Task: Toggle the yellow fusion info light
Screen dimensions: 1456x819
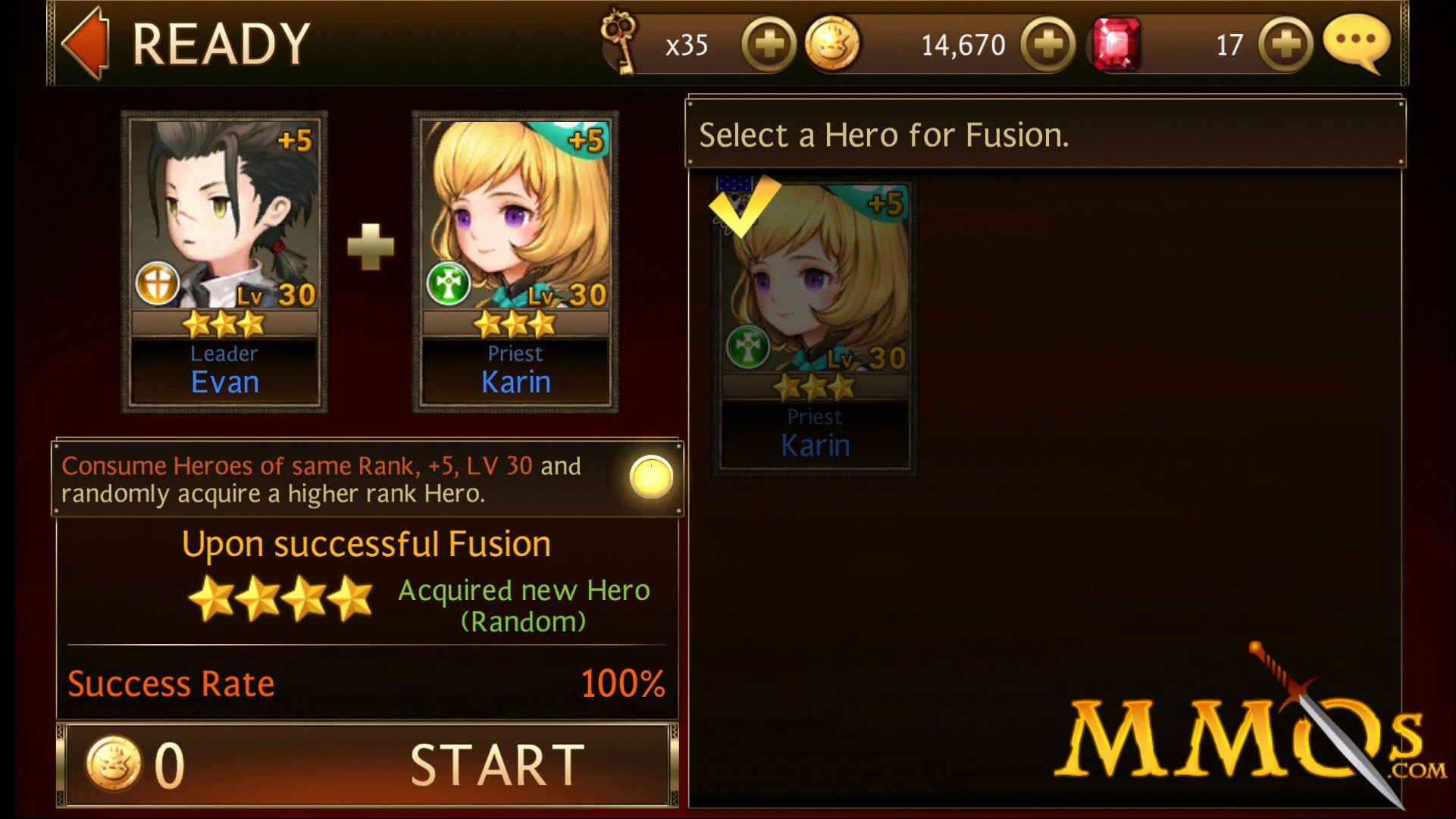Action: pyautogui.click(x=651, y=477)
